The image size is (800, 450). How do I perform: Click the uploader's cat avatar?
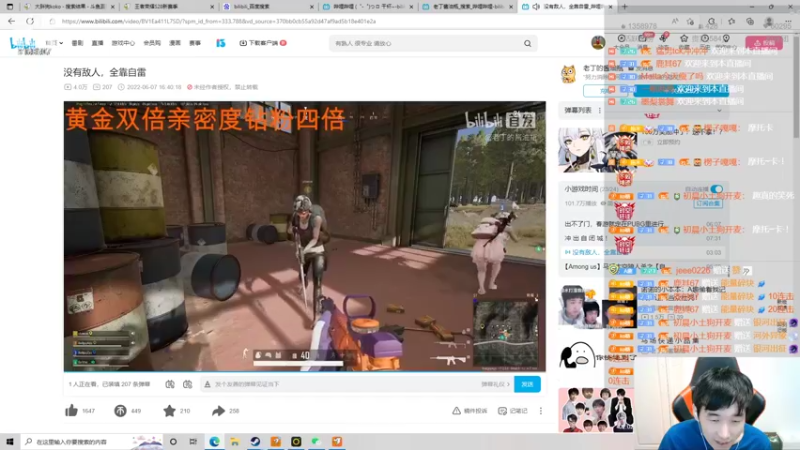point(568,74)
